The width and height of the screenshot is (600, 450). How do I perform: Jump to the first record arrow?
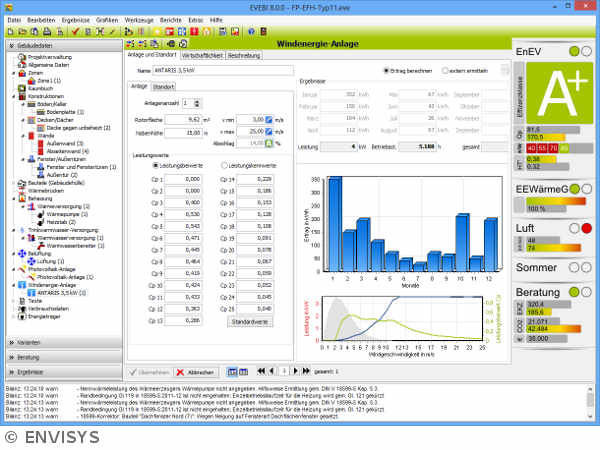(x=260, y=371)
